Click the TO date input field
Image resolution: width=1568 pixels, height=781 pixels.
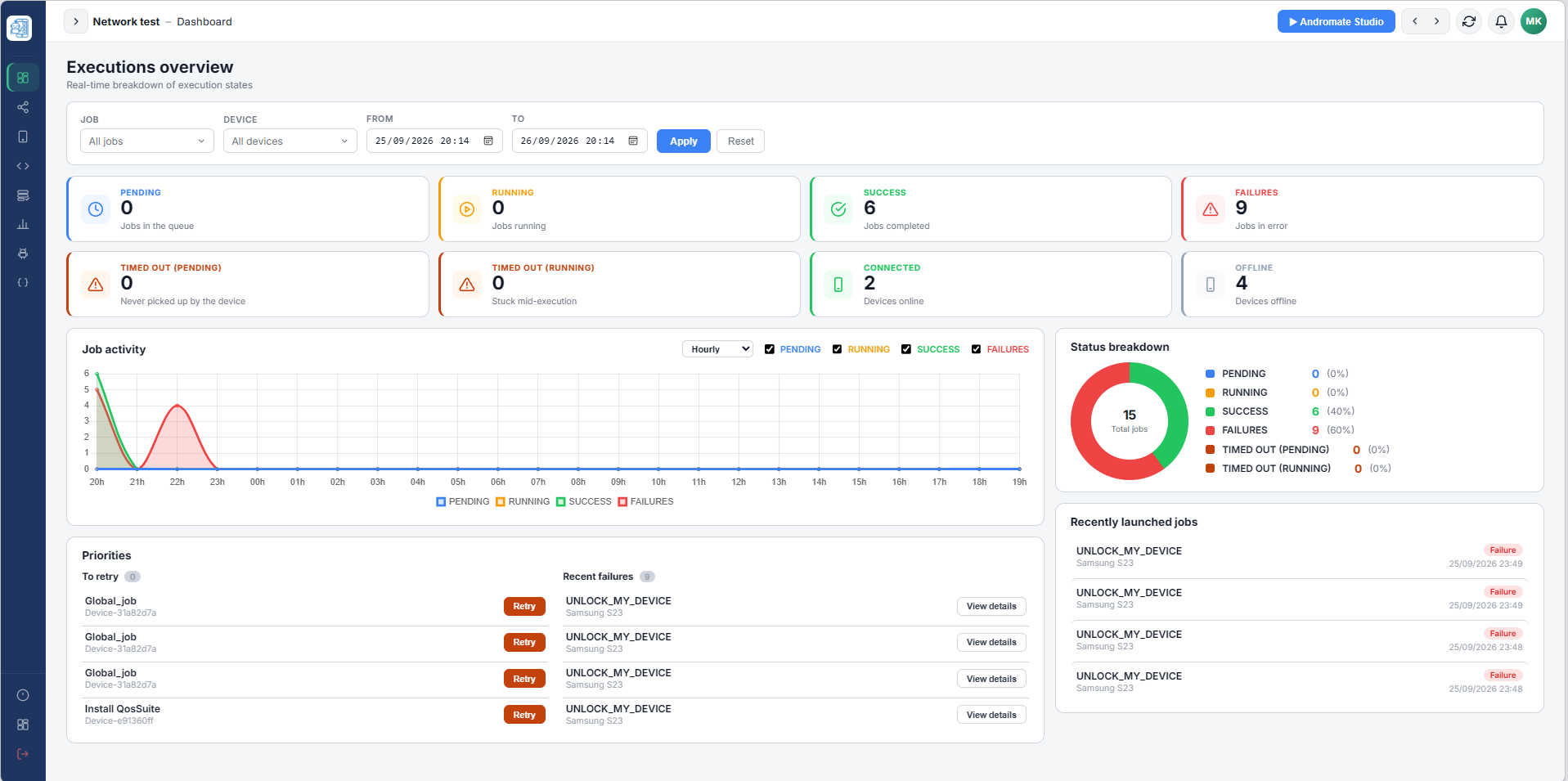[x=580, y=141]
